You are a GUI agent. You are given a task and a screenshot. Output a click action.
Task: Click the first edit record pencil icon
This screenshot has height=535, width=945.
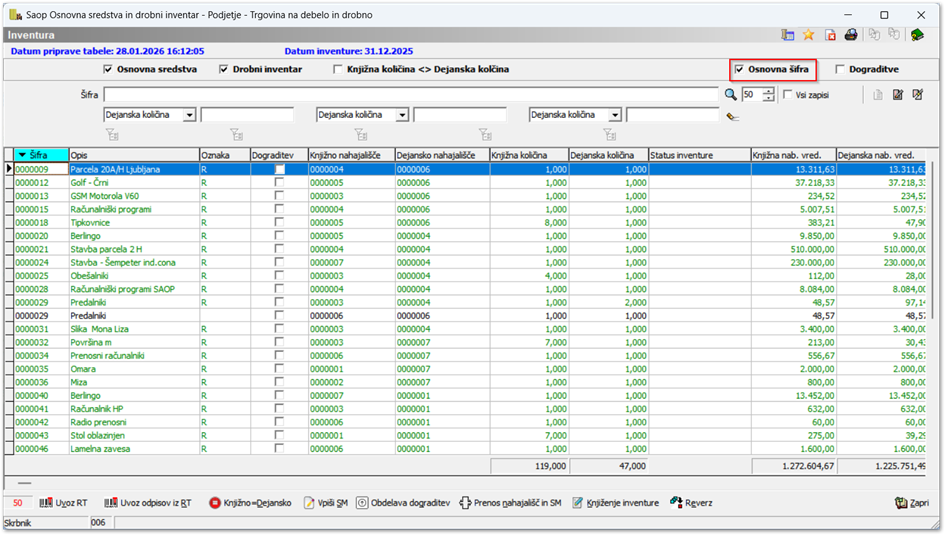pos(898,95)
